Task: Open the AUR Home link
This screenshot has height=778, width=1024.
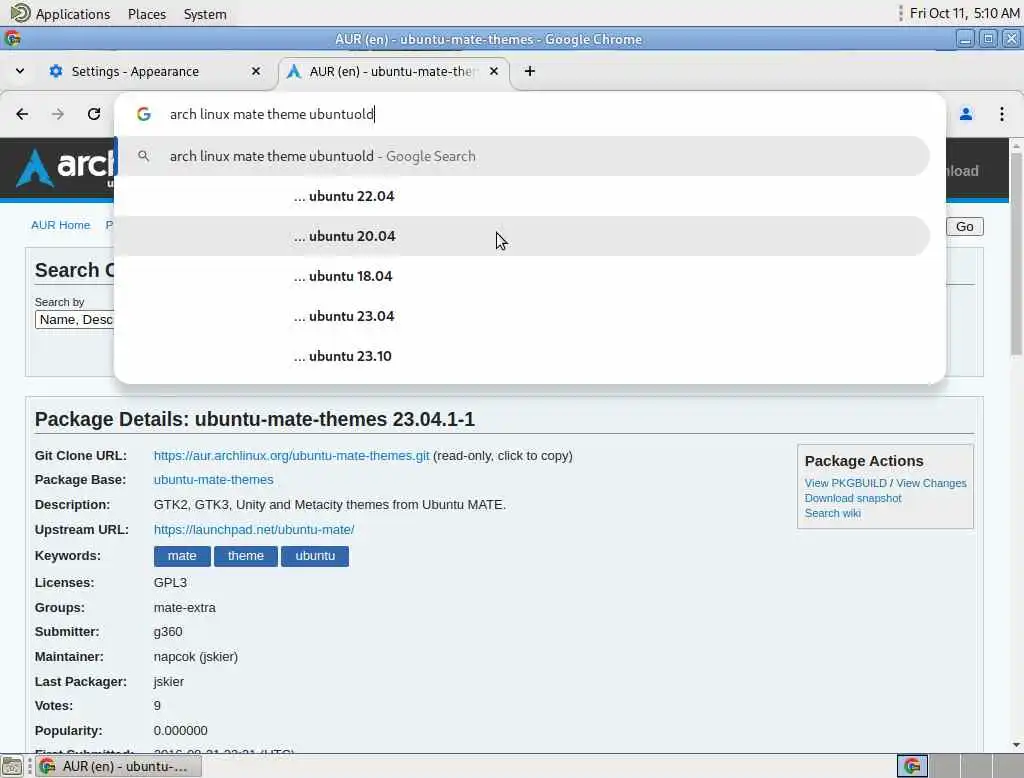Action: [61, 225]
